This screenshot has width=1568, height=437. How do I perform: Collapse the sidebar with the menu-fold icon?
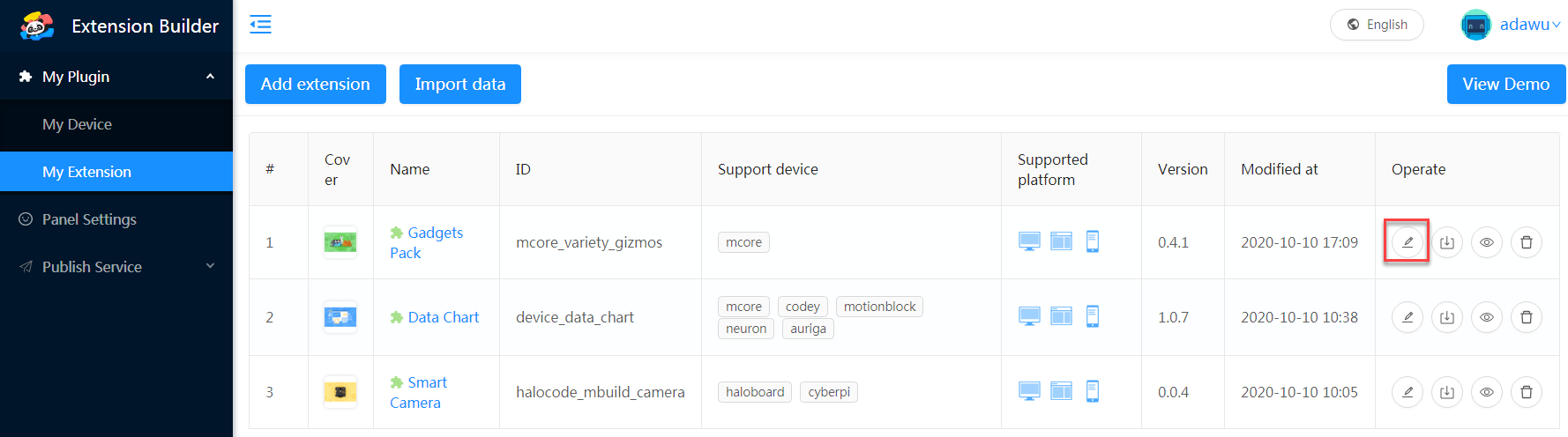(260, 25)
